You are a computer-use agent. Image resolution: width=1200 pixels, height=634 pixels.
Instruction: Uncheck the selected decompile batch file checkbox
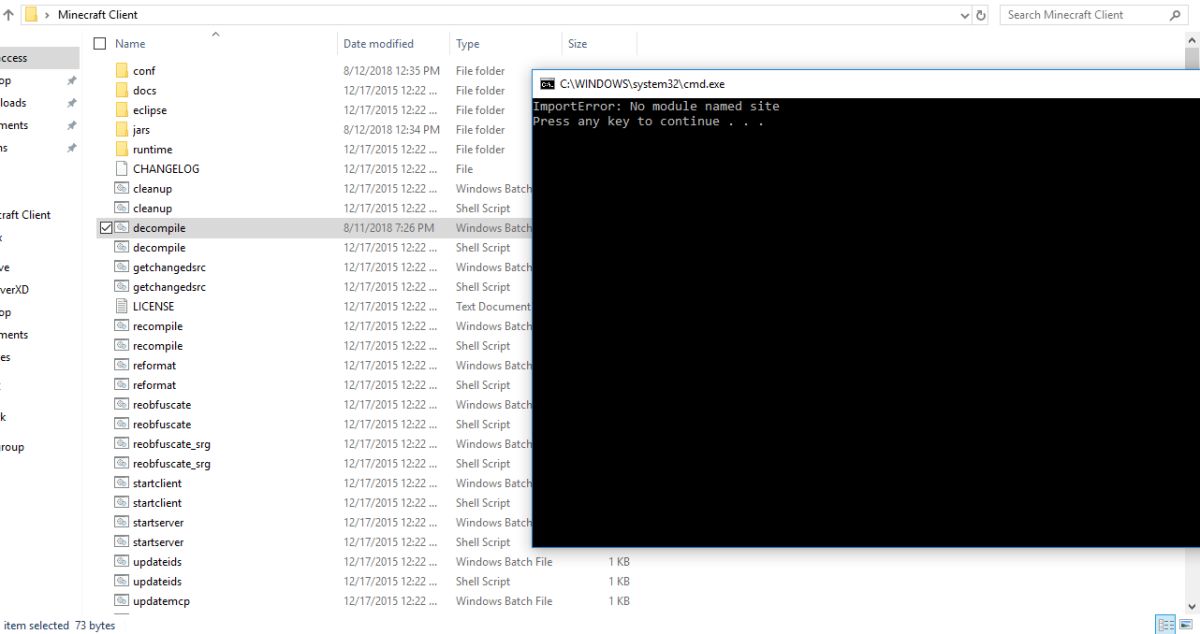coord(106,228)
